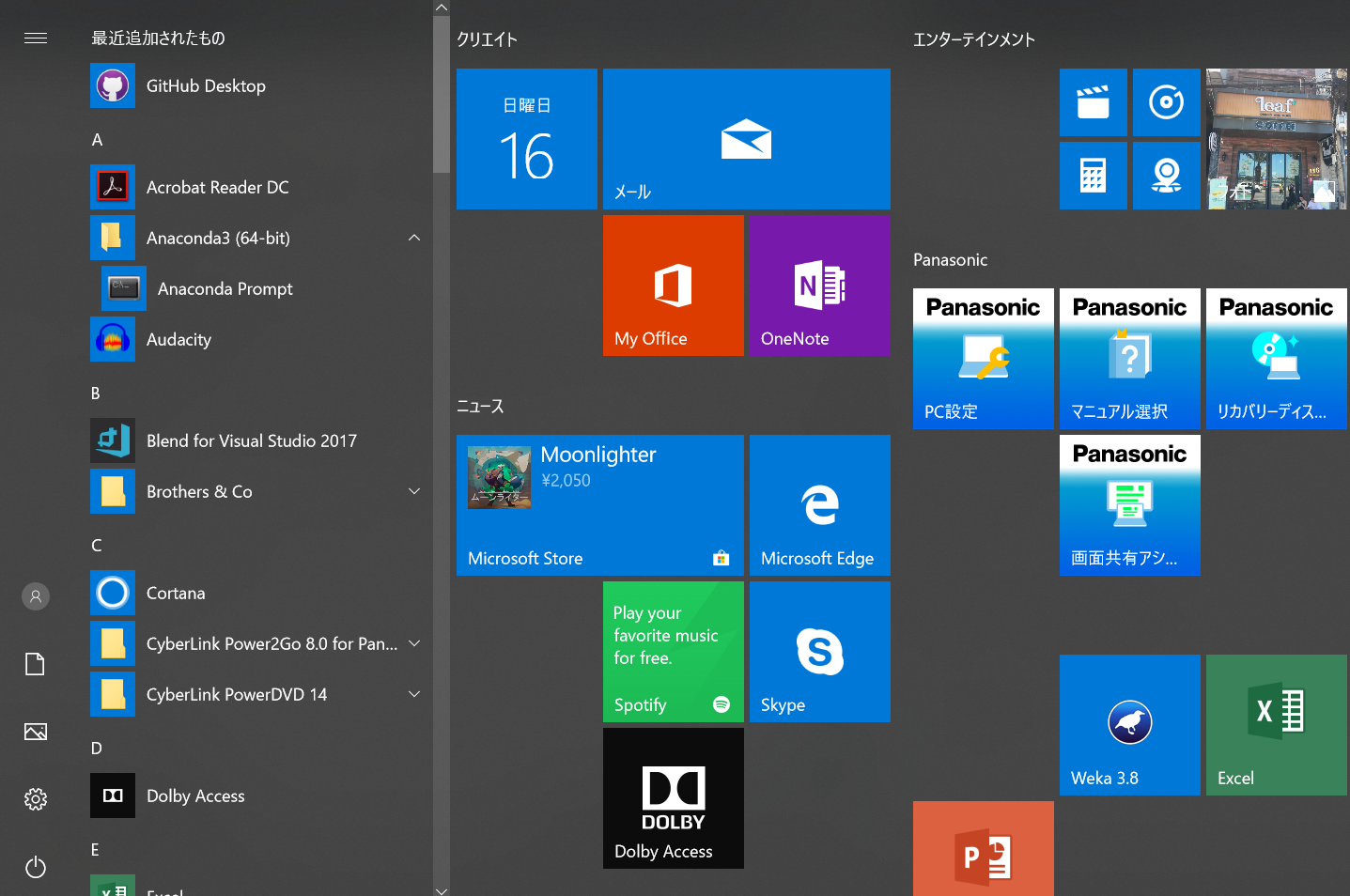Click the エンターテインメント group title
The width and height of the screenshot is (1350, 896).
pos(974,39)
